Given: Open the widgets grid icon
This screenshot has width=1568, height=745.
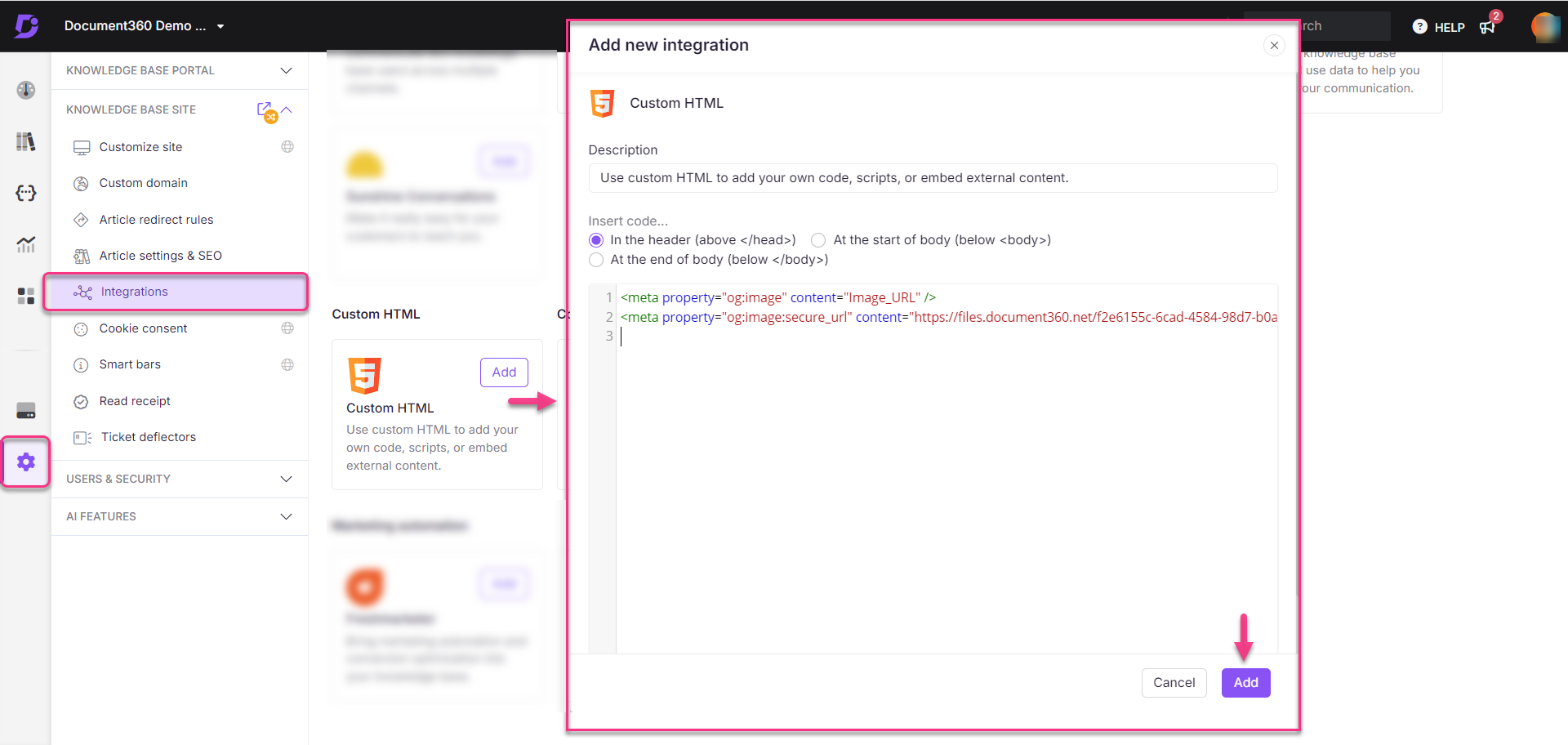Looking at the screenshot, I should coord(26,296).
